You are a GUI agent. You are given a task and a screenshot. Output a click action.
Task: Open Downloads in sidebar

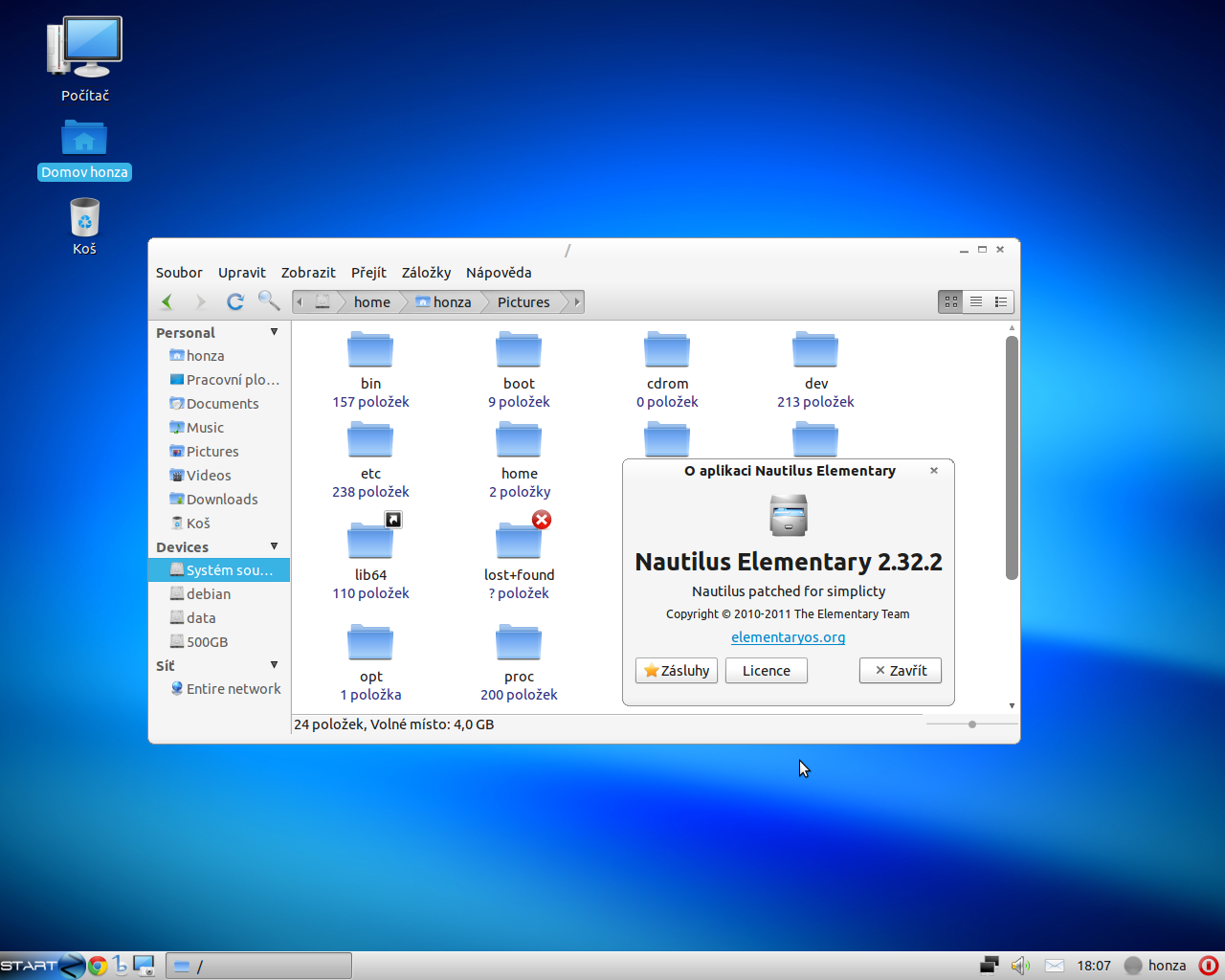point(219,500)
